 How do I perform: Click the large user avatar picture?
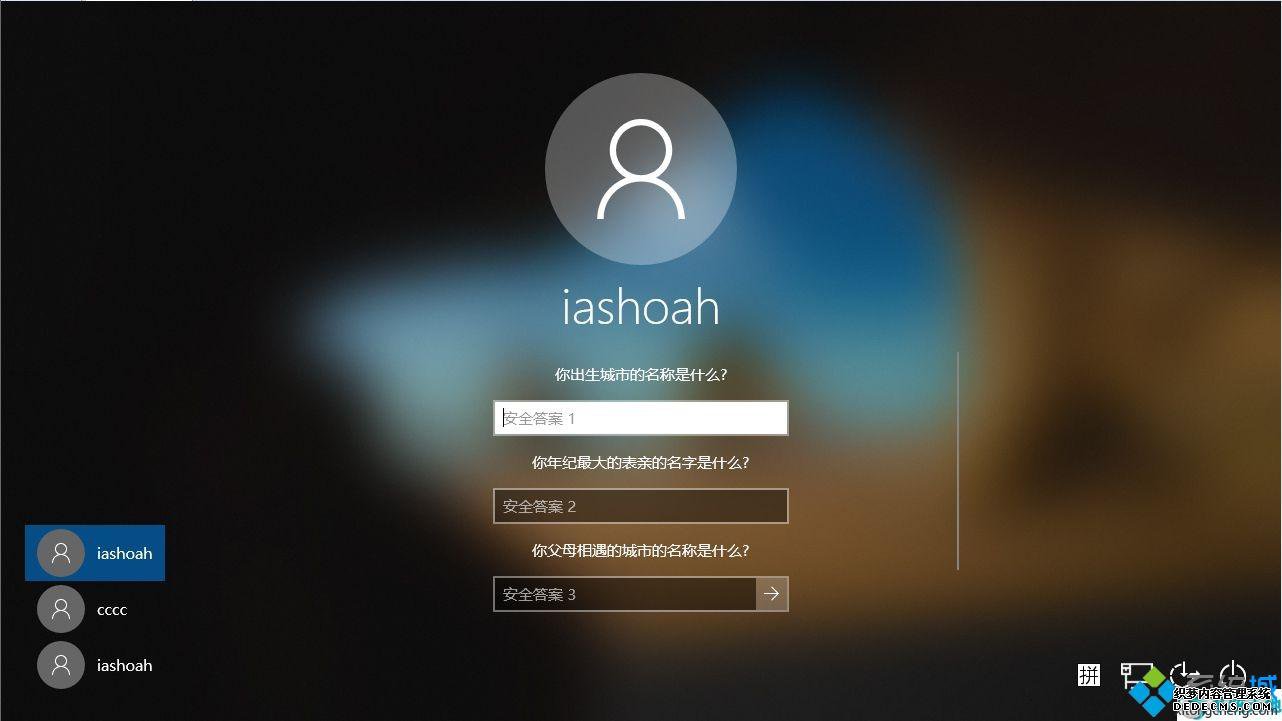pyautogui.click(x=641, y=169)
